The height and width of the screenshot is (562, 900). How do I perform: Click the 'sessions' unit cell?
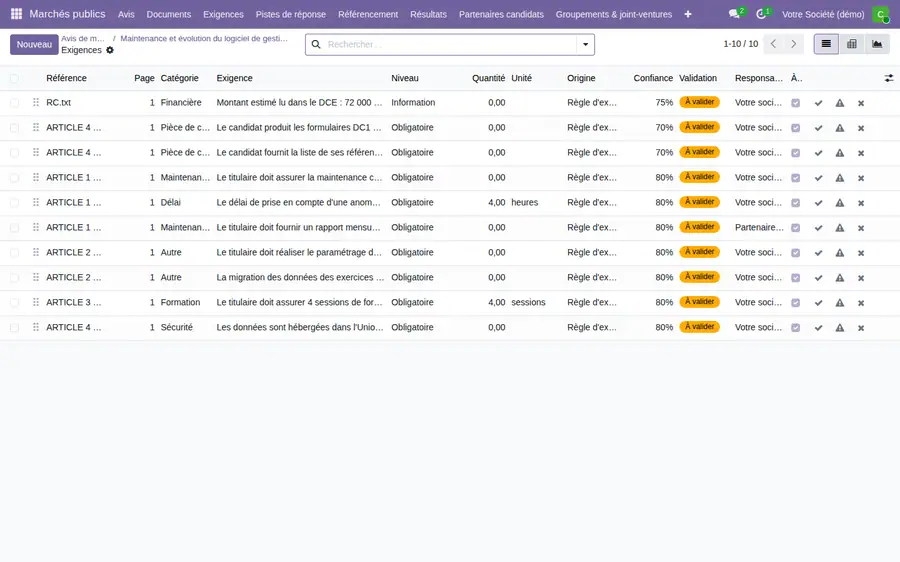528,303
